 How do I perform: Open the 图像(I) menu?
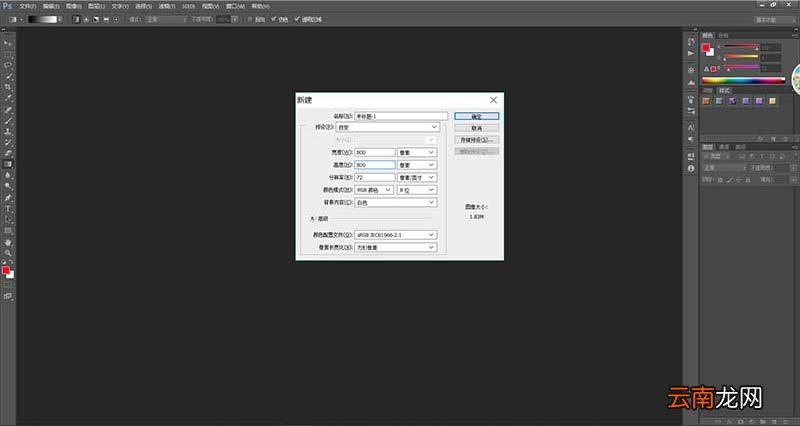click(73, 6)
